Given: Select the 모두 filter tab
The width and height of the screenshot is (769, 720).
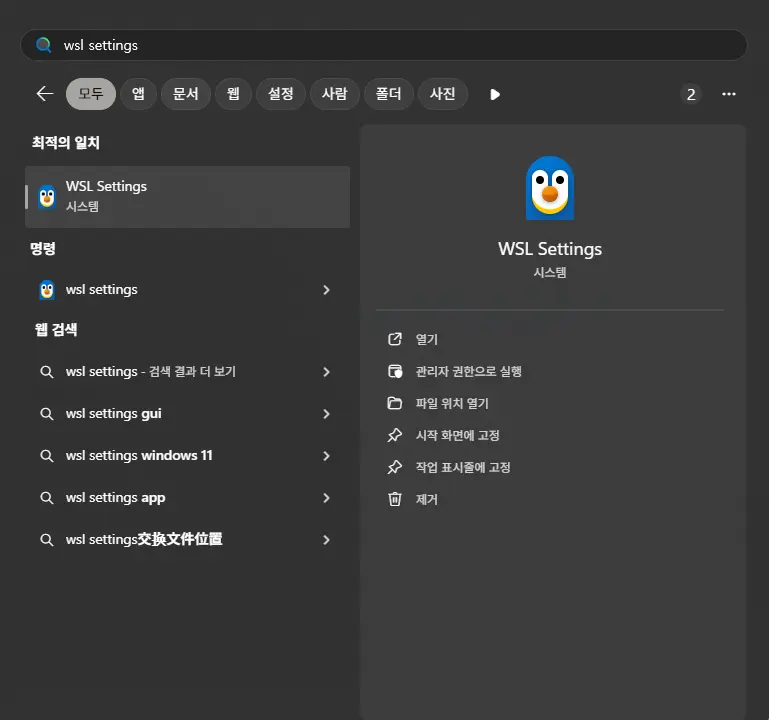Looking at the screenshot, I should point(91,94).
